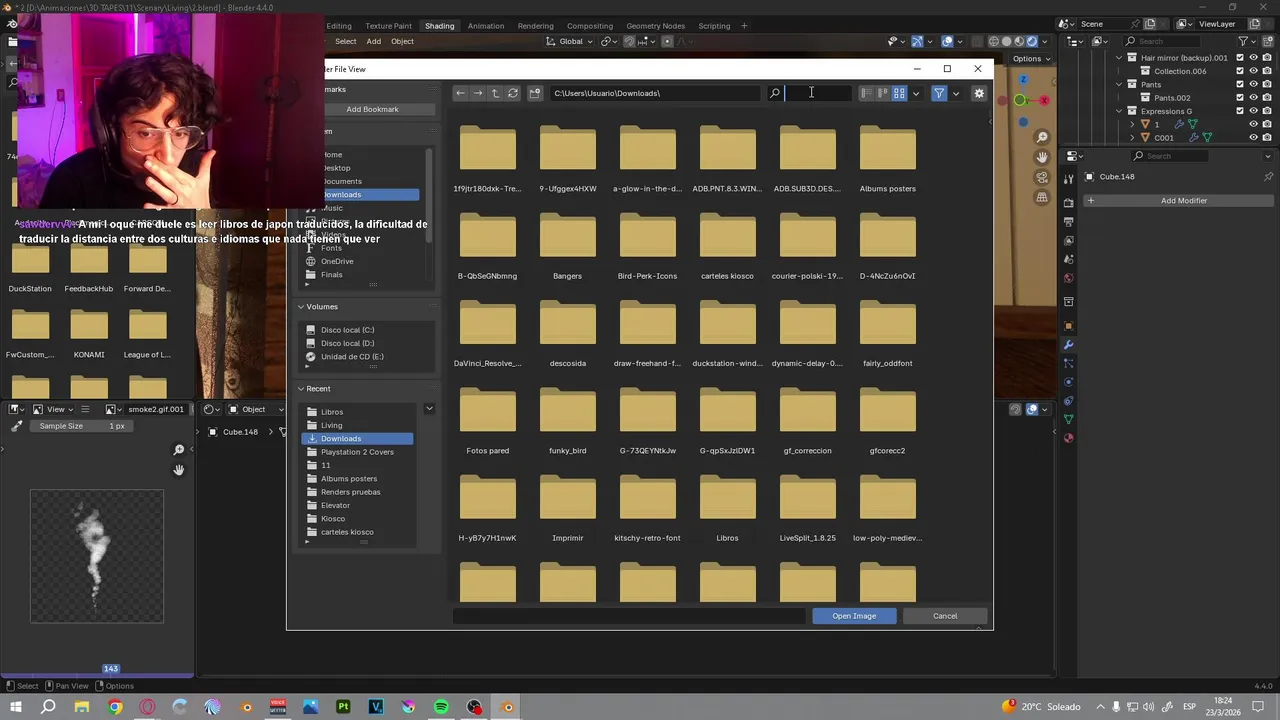
Task: Cancel the file browser dialog
Action: (945, 616)
